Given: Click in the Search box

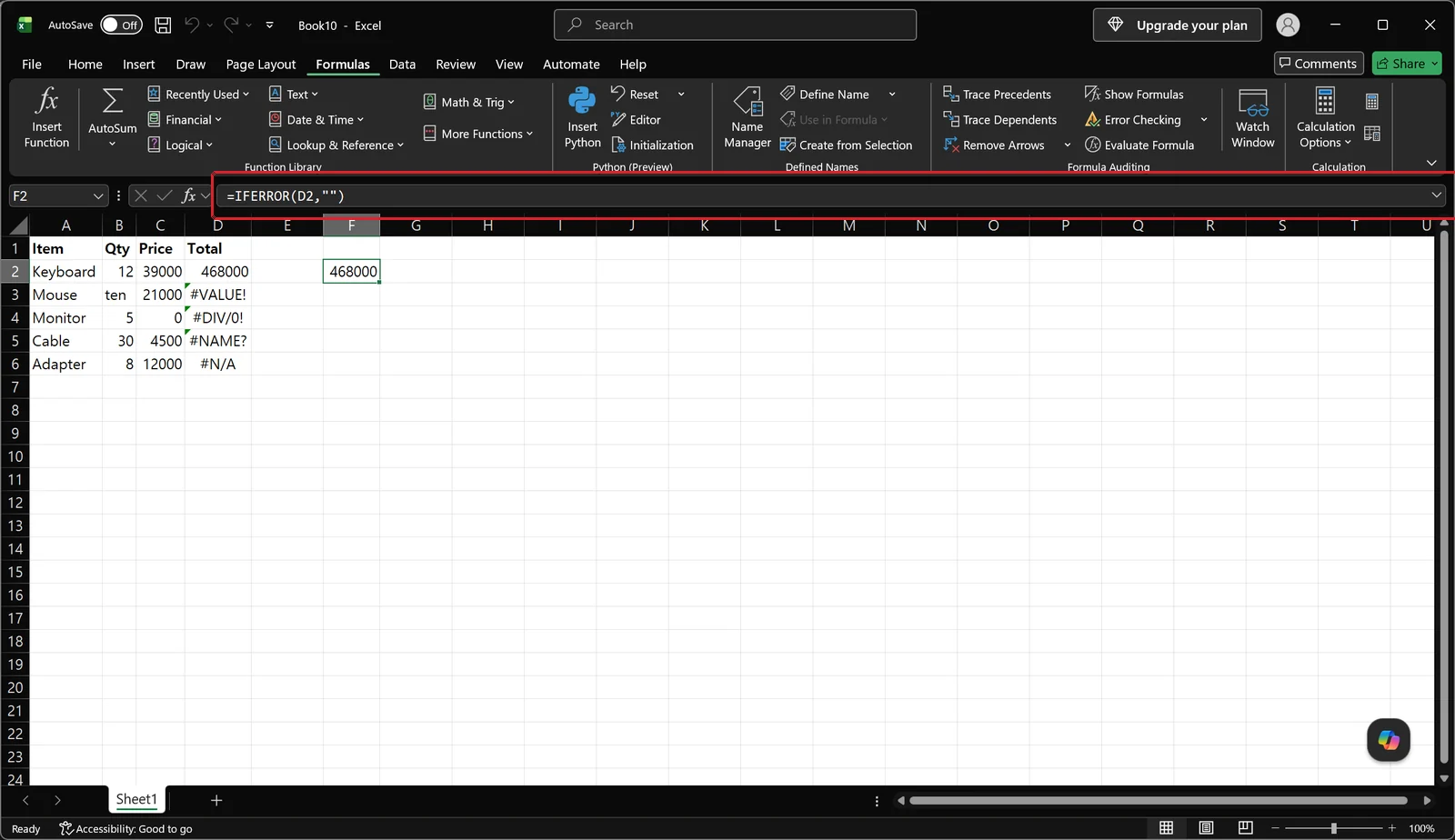Looking at the screenshot, I should (735, 25).
